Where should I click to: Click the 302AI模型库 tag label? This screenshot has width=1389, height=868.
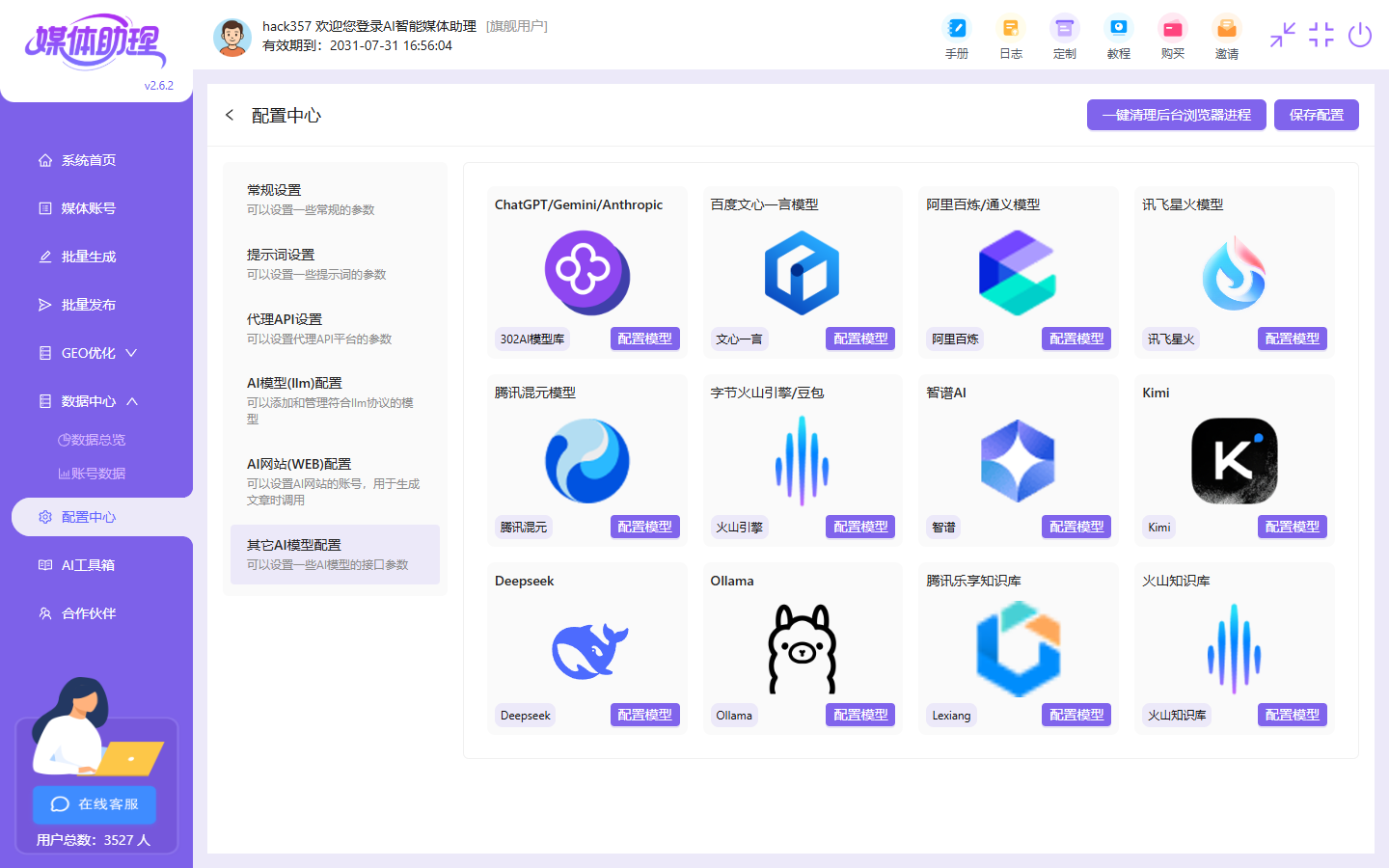[x=532, y=339]
